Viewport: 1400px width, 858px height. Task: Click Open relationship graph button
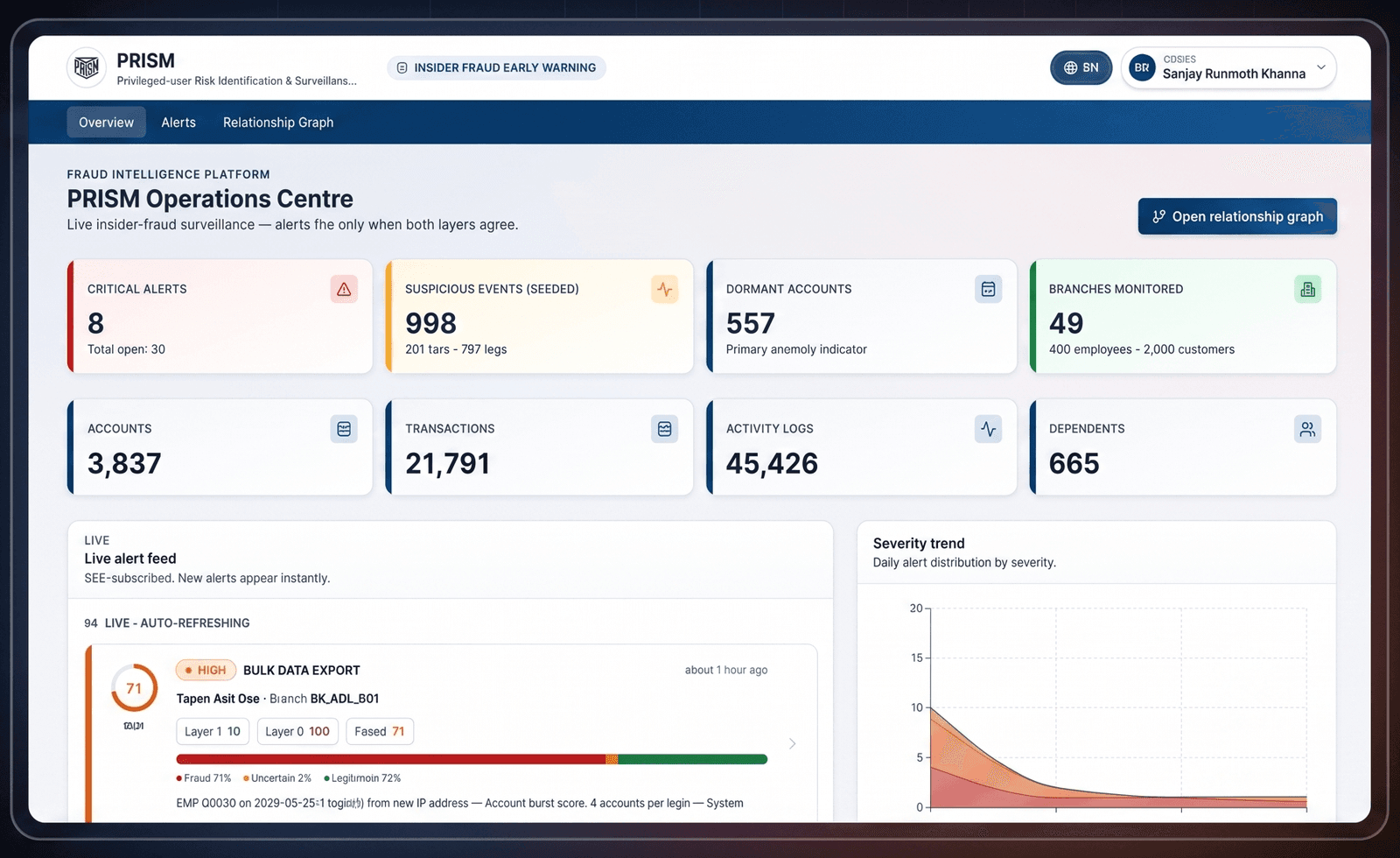click(1237, 216)
